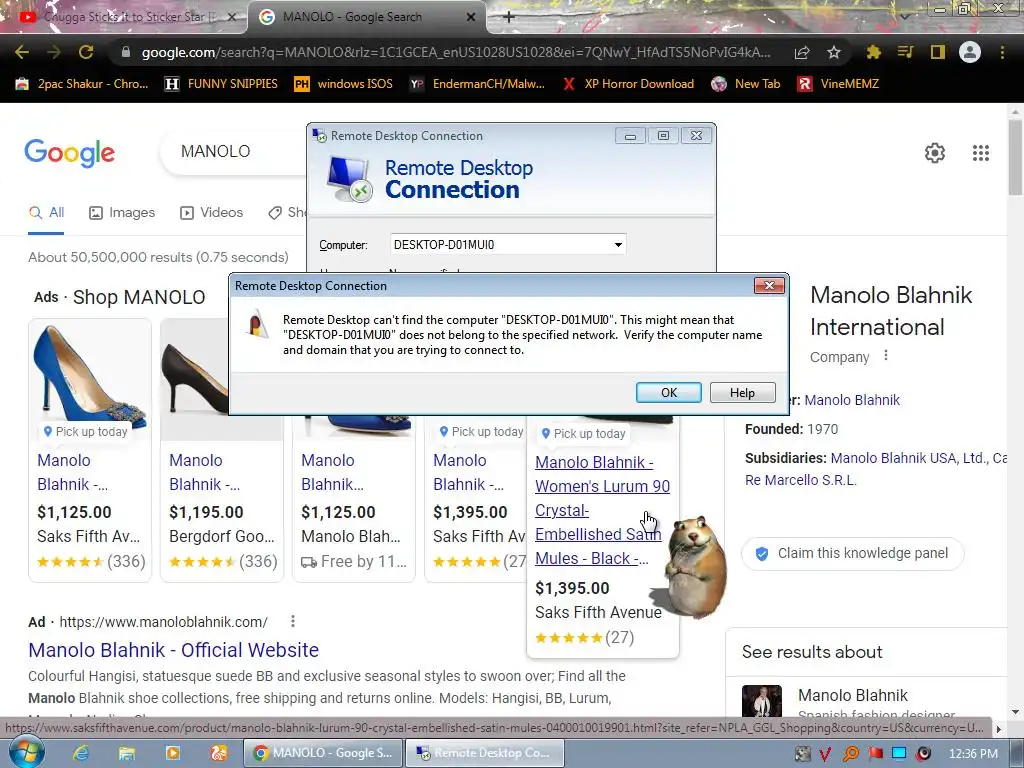Open the 2pac Shakur bookmark
The image size is (1024, 768).
pos(82,84)
